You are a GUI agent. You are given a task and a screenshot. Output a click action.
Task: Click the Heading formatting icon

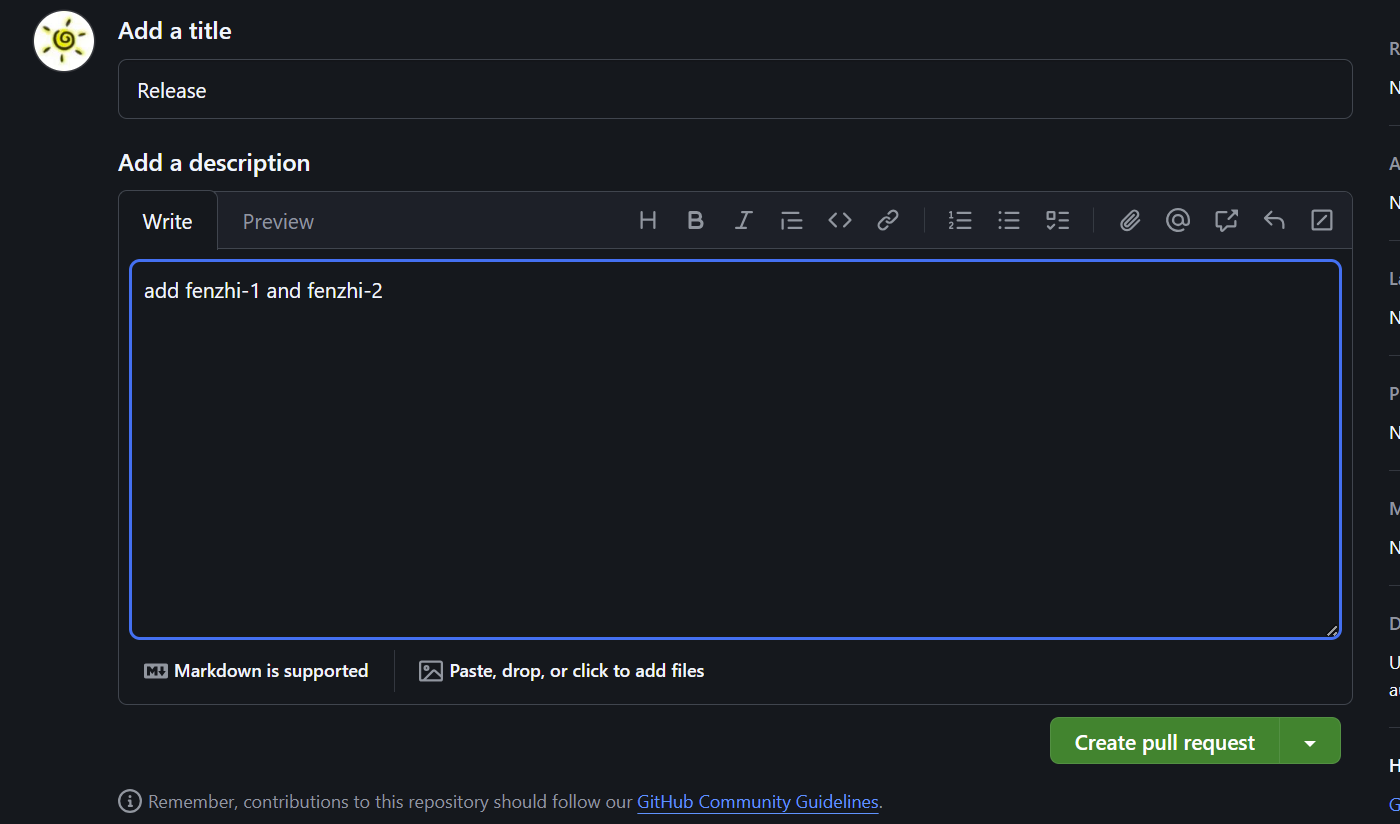point(648,220)
